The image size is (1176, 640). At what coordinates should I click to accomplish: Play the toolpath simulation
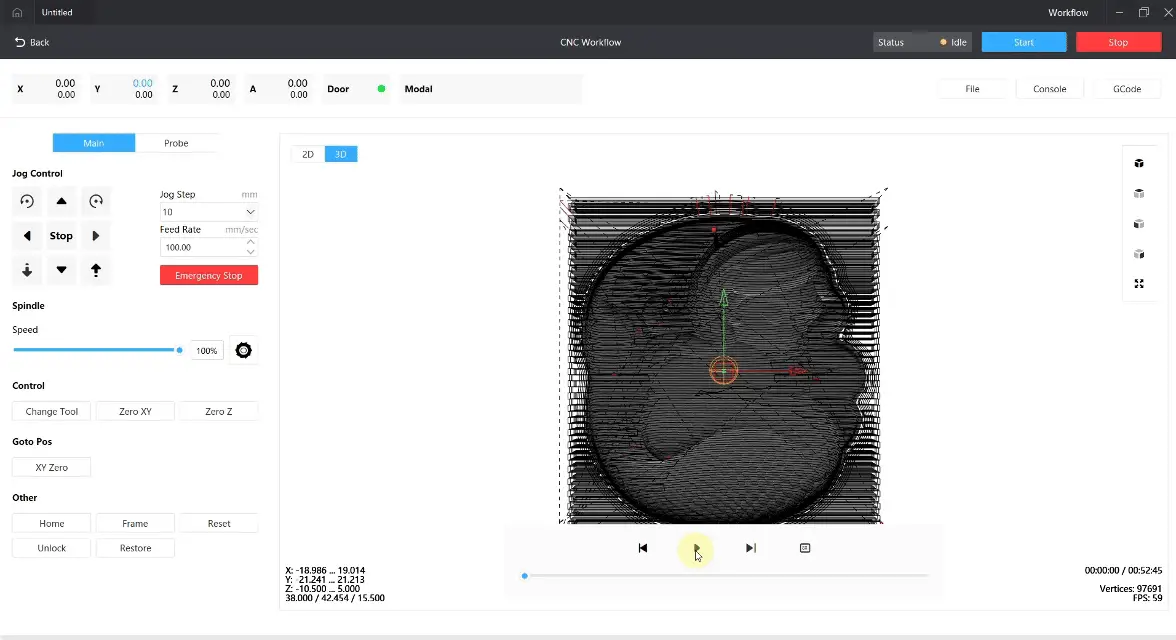[x=696, y=547]
